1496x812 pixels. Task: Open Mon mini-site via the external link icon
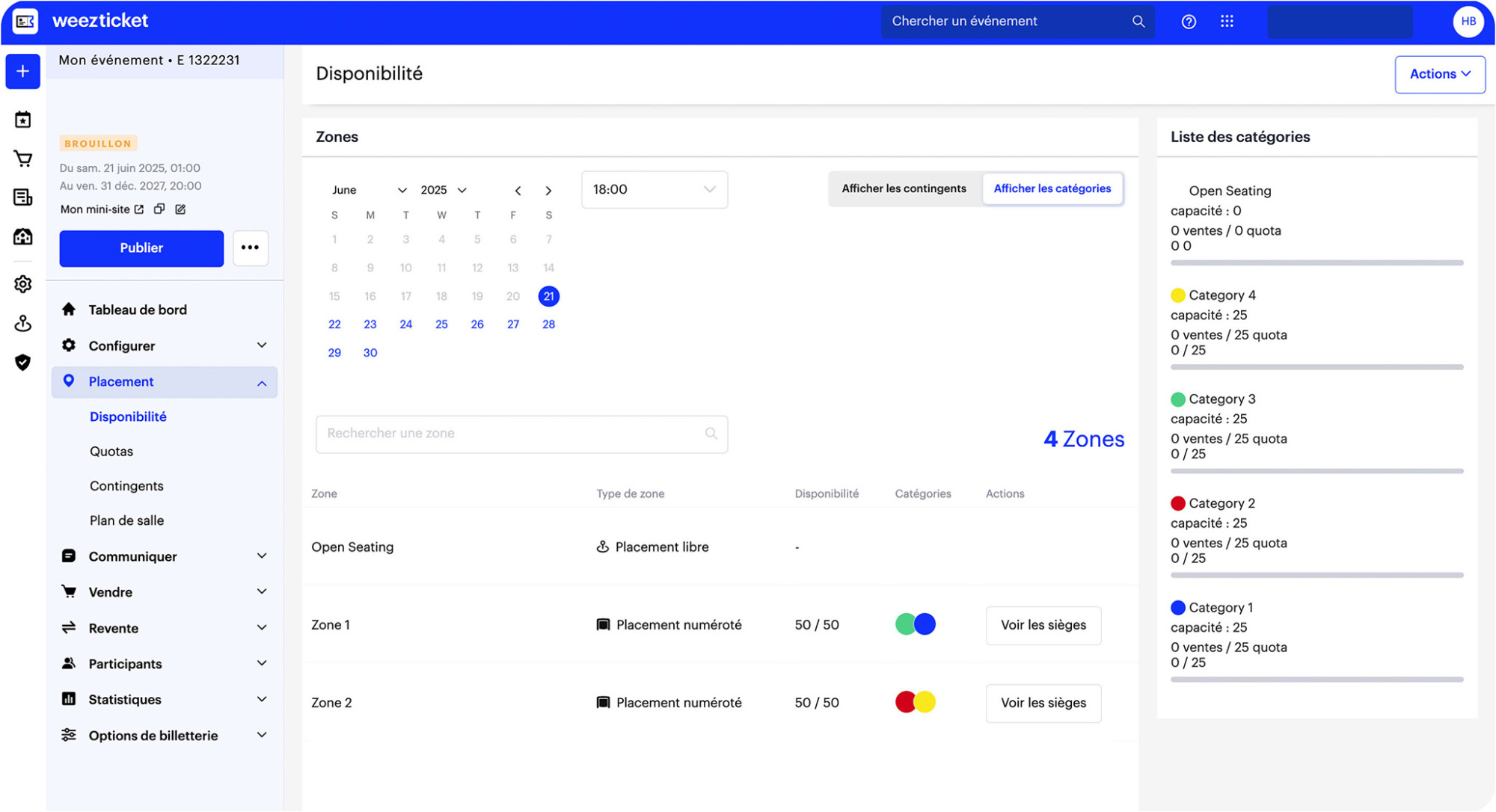tap(138, 209)
